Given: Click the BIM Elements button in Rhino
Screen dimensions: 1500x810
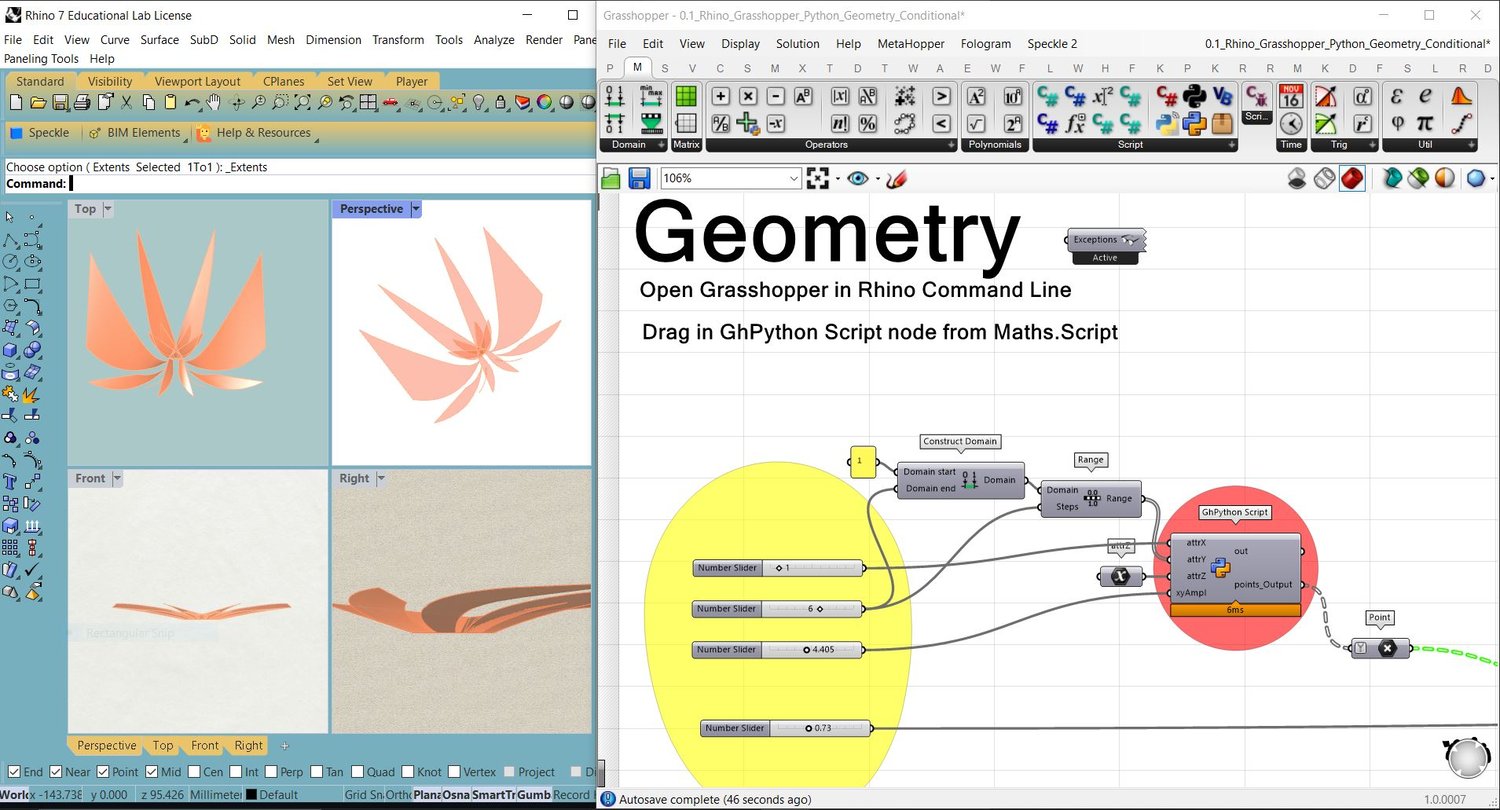Looking at the screenshot, I should click(135, 133).
